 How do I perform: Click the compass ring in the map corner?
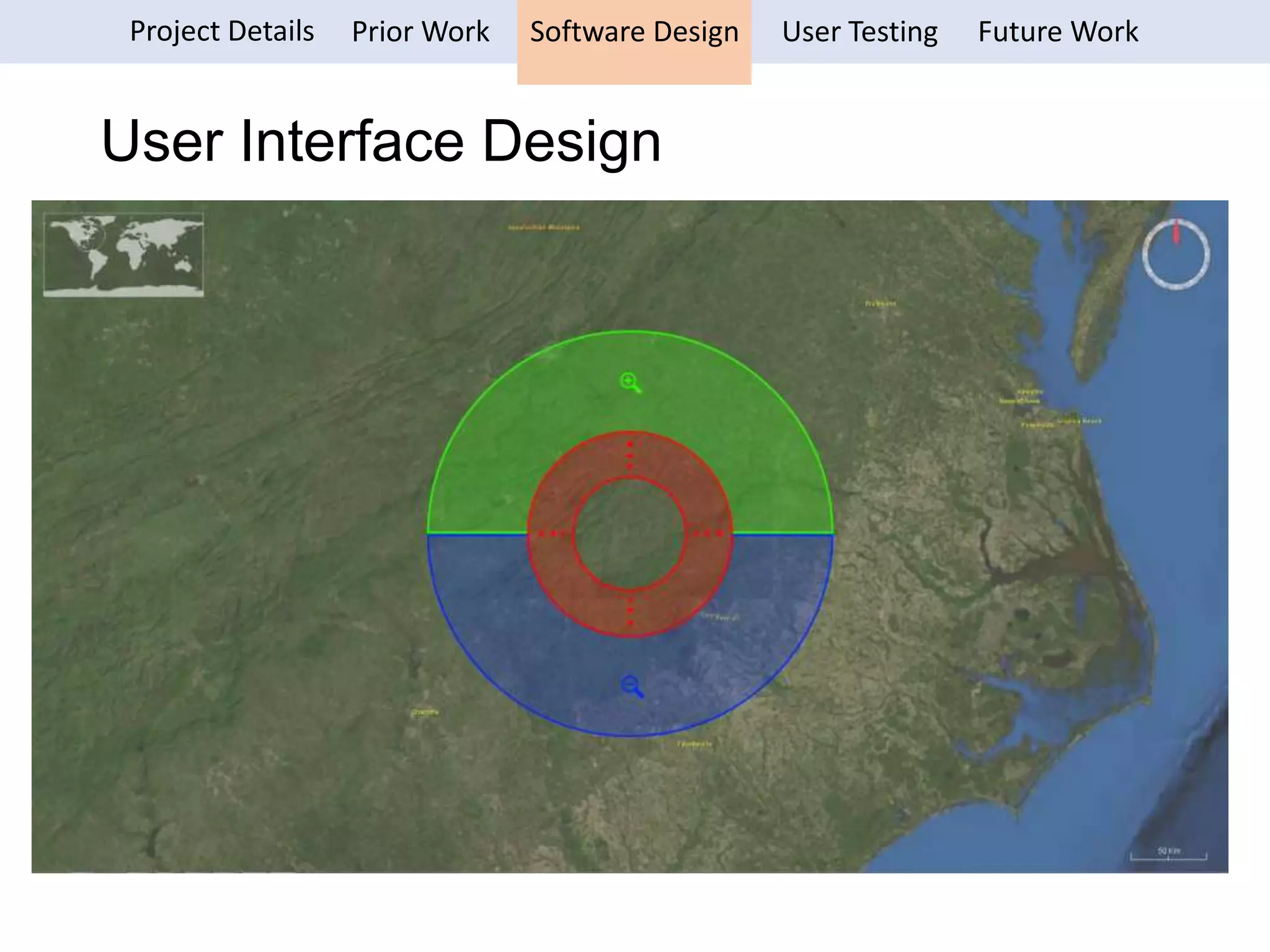tap(1176, 254)
